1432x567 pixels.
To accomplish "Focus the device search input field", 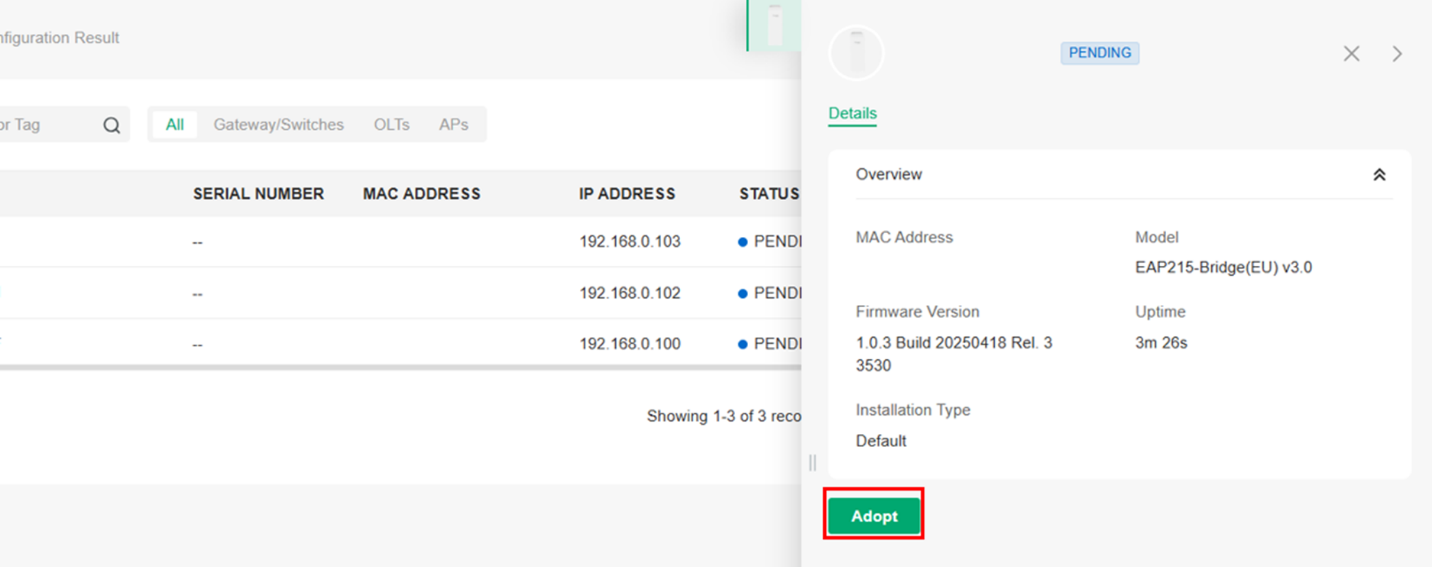I will pyautogui.click(x=45, y=125).
